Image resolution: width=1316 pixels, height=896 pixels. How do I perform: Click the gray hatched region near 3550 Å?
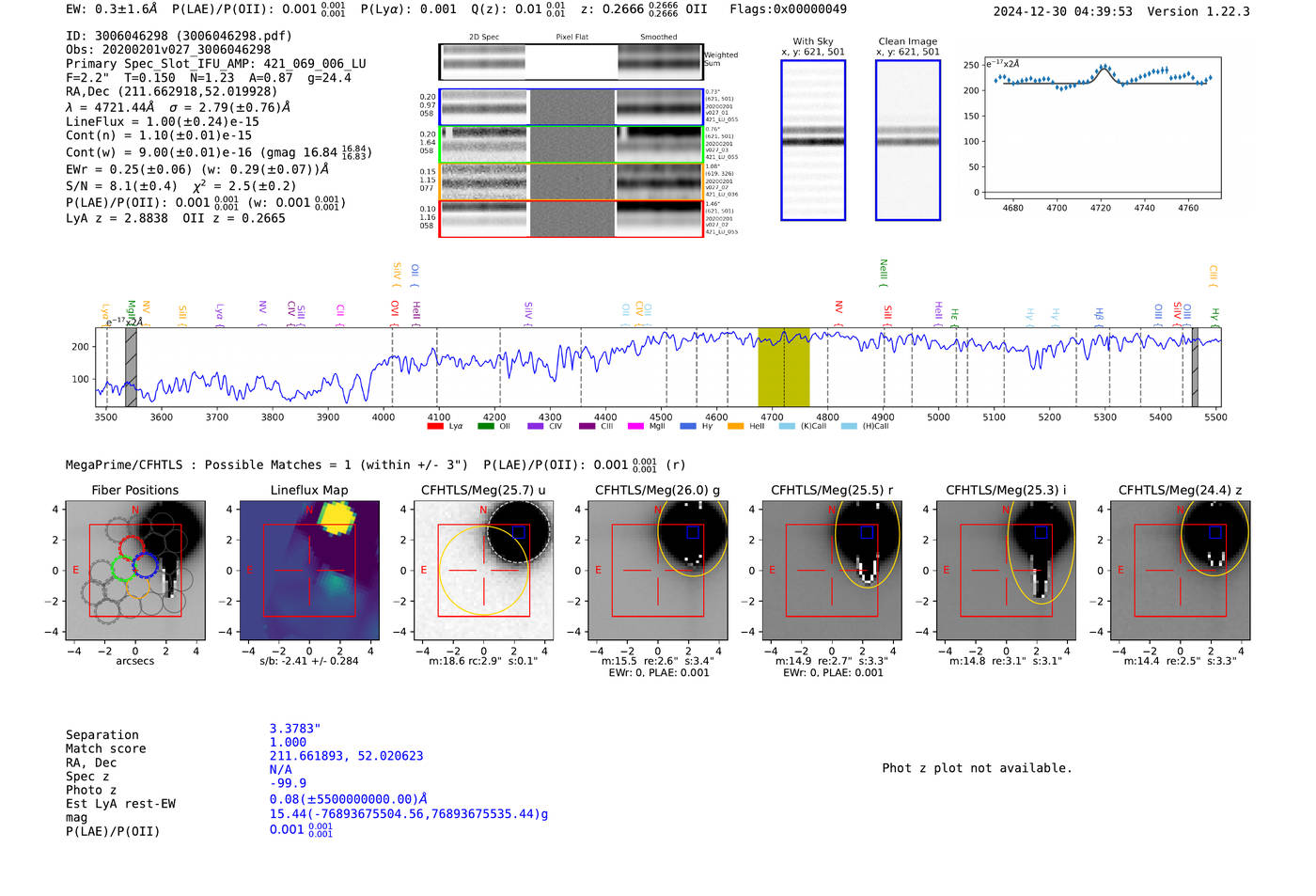131,367
